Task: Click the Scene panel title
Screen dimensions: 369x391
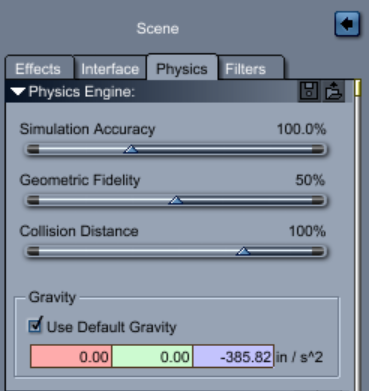Action: [x=158, y=29]
